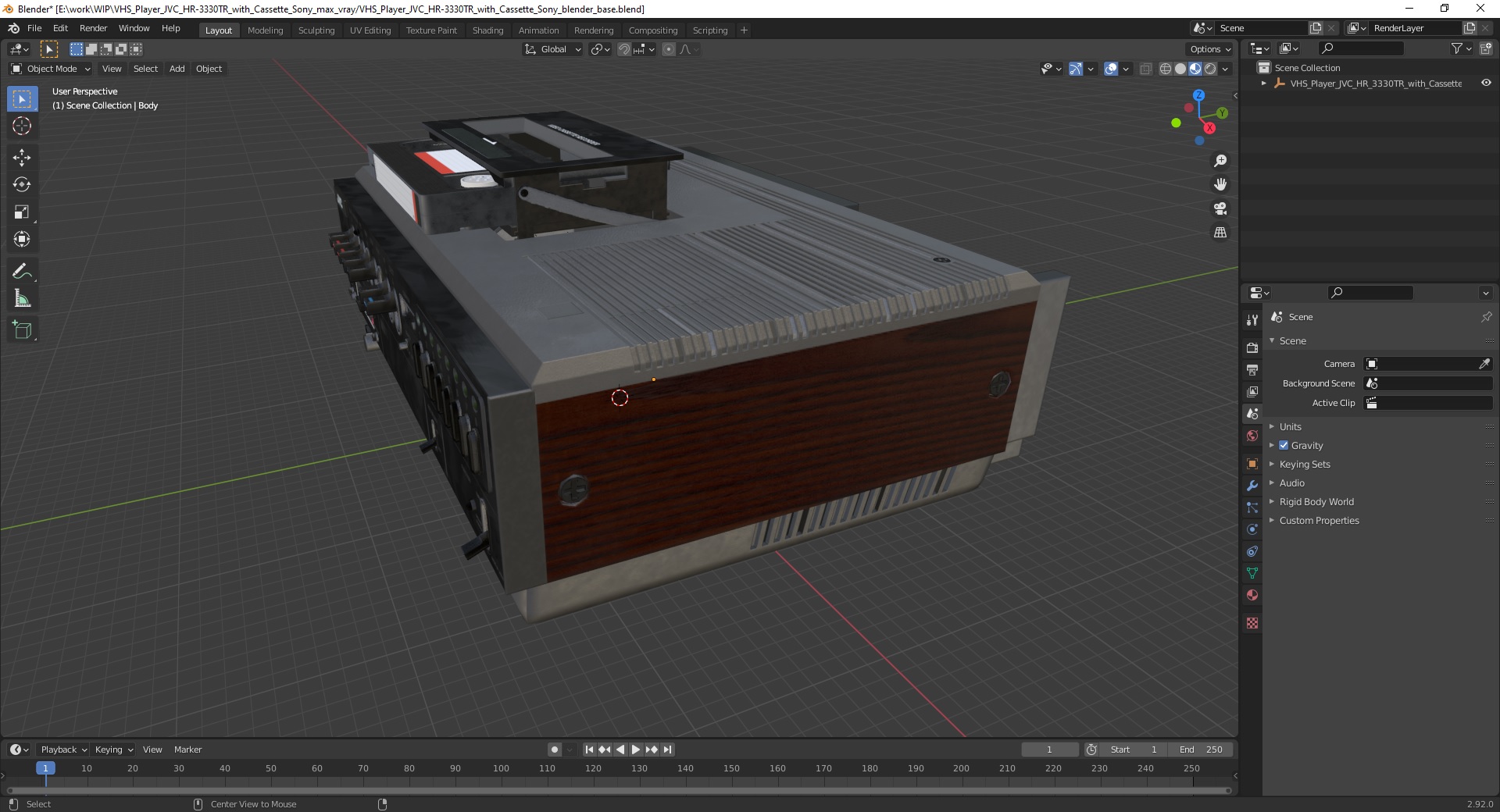Click the Marker menu in timeline
The width and height of the screenshot is (1500, 812).
click(x=187, y=750)
